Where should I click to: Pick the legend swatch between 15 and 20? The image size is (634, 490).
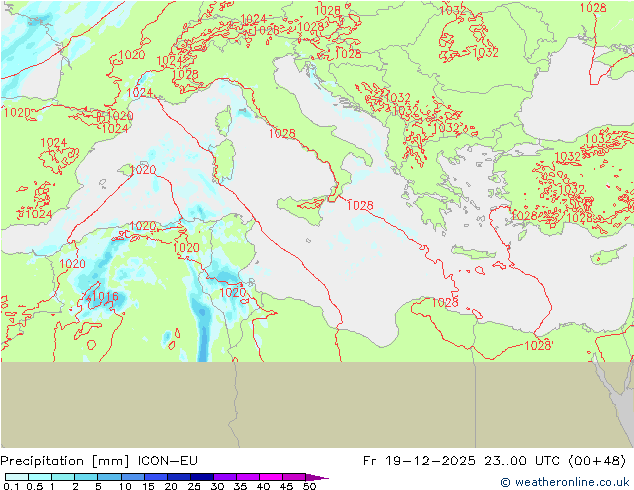156,477
